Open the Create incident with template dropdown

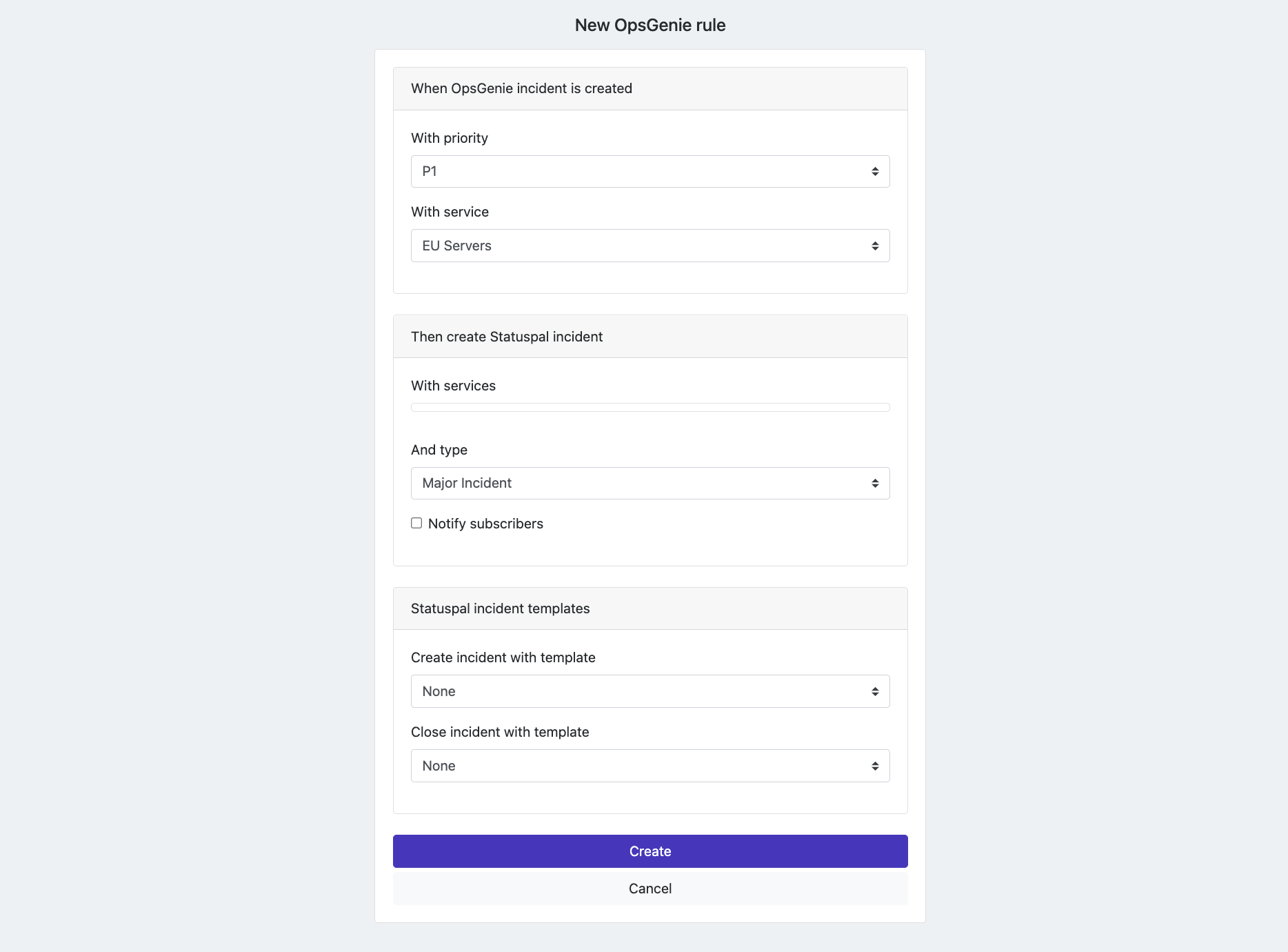pyautogui.click(x=650, y=691)
